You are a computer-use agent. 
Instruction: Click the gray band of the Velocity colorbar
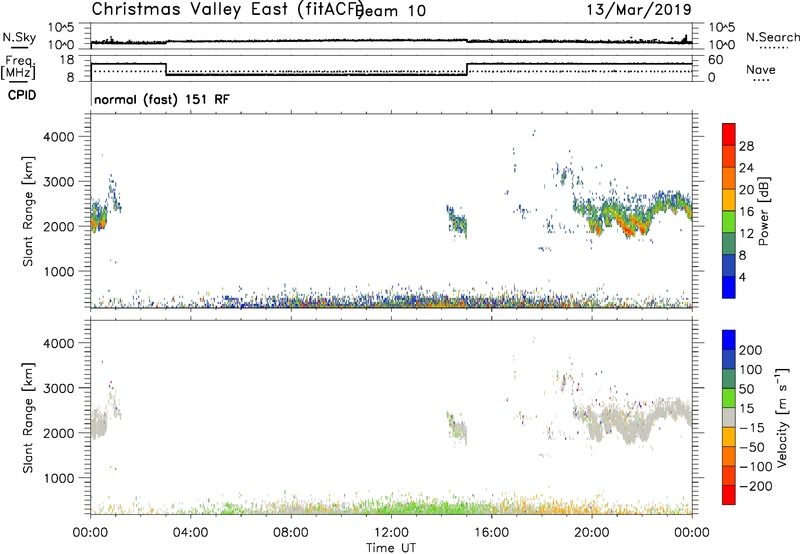click(729, 418)
